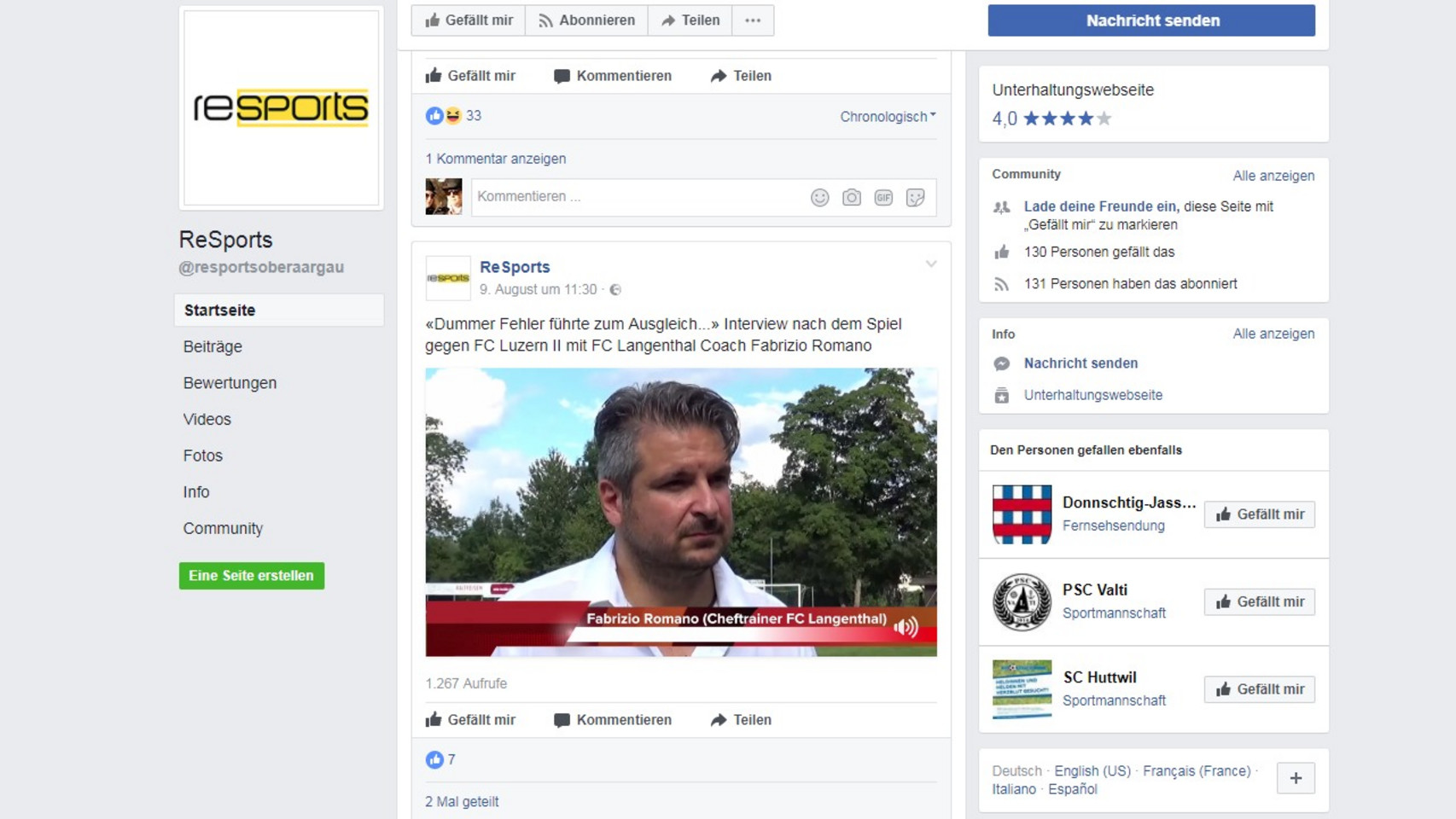Open the SC Huttwil page name link
This screenshot has height=819, width=1456.
tap(1099, 677)
